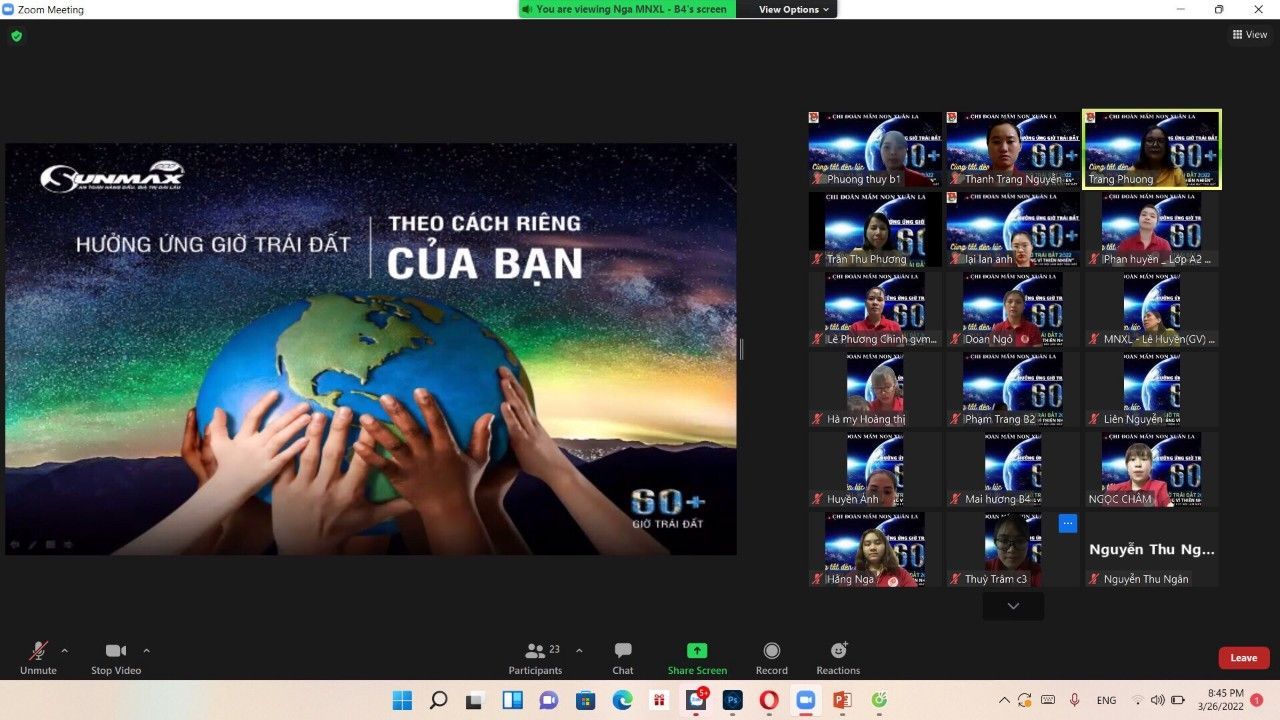Open the Chat panel
The width and height of the screenshot is (1280, 720).
pos(622,657)
